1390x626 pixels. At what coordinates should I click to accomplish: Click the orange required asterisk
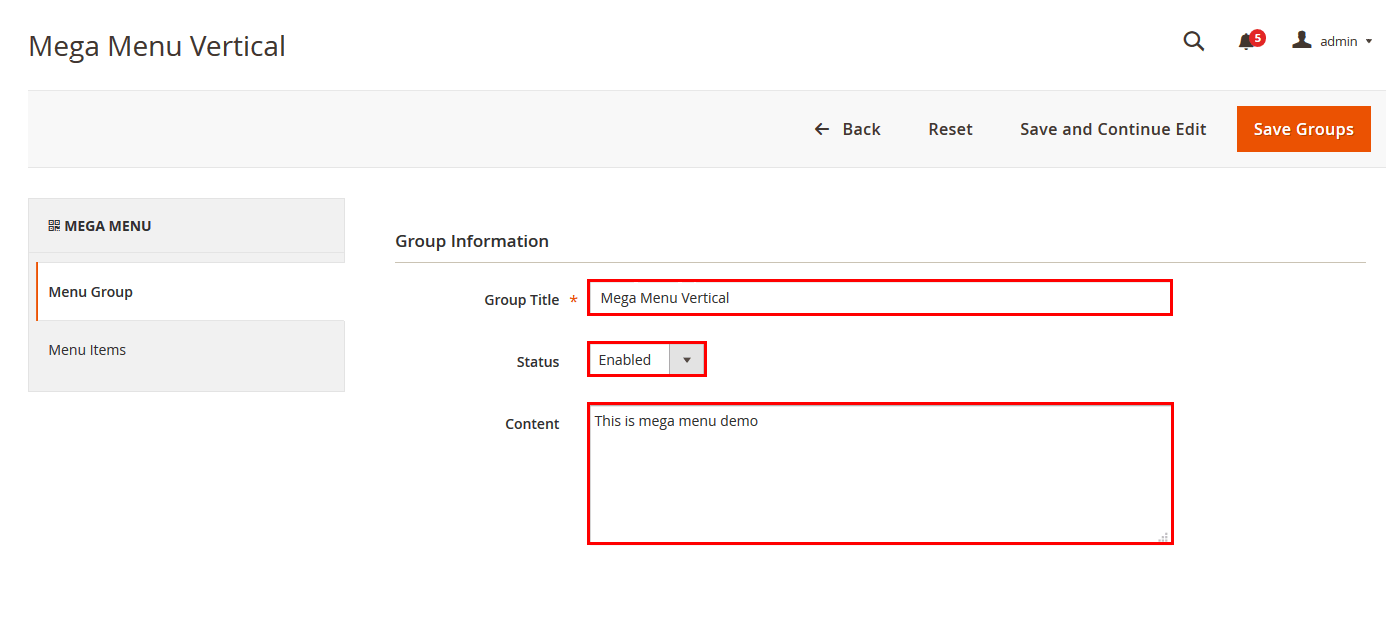(573, 300)
